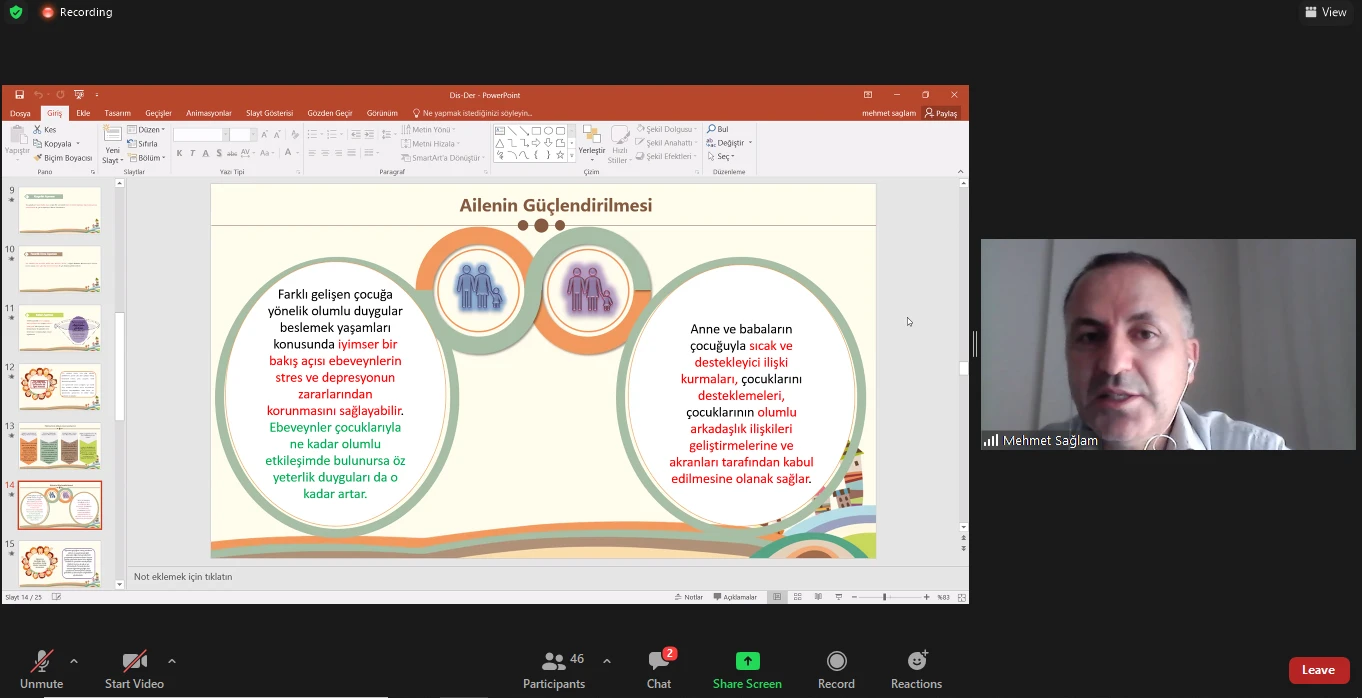Click Biçim Boyacısı format painter

click(x=62, y=158)
